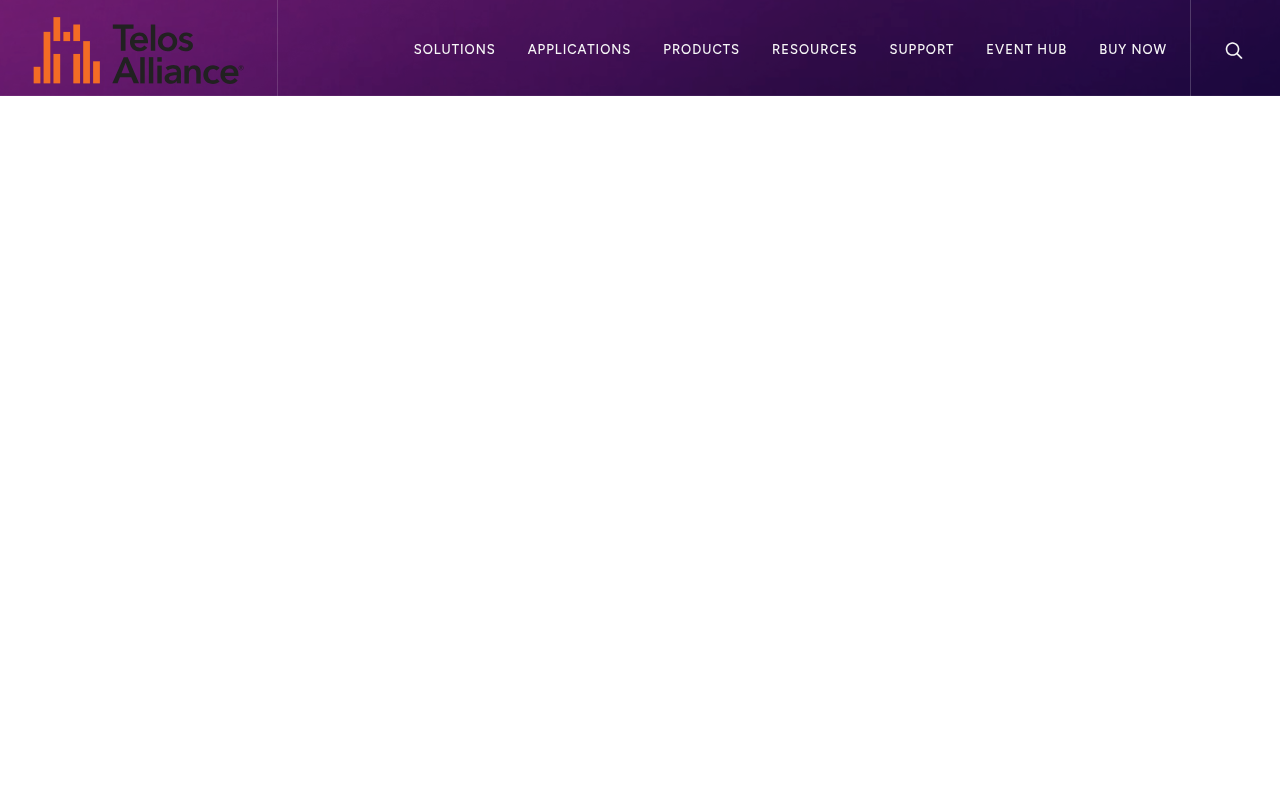Select the Buy Now link
This screenshot has width=1280, height=800.
(x=1133, y=50)
